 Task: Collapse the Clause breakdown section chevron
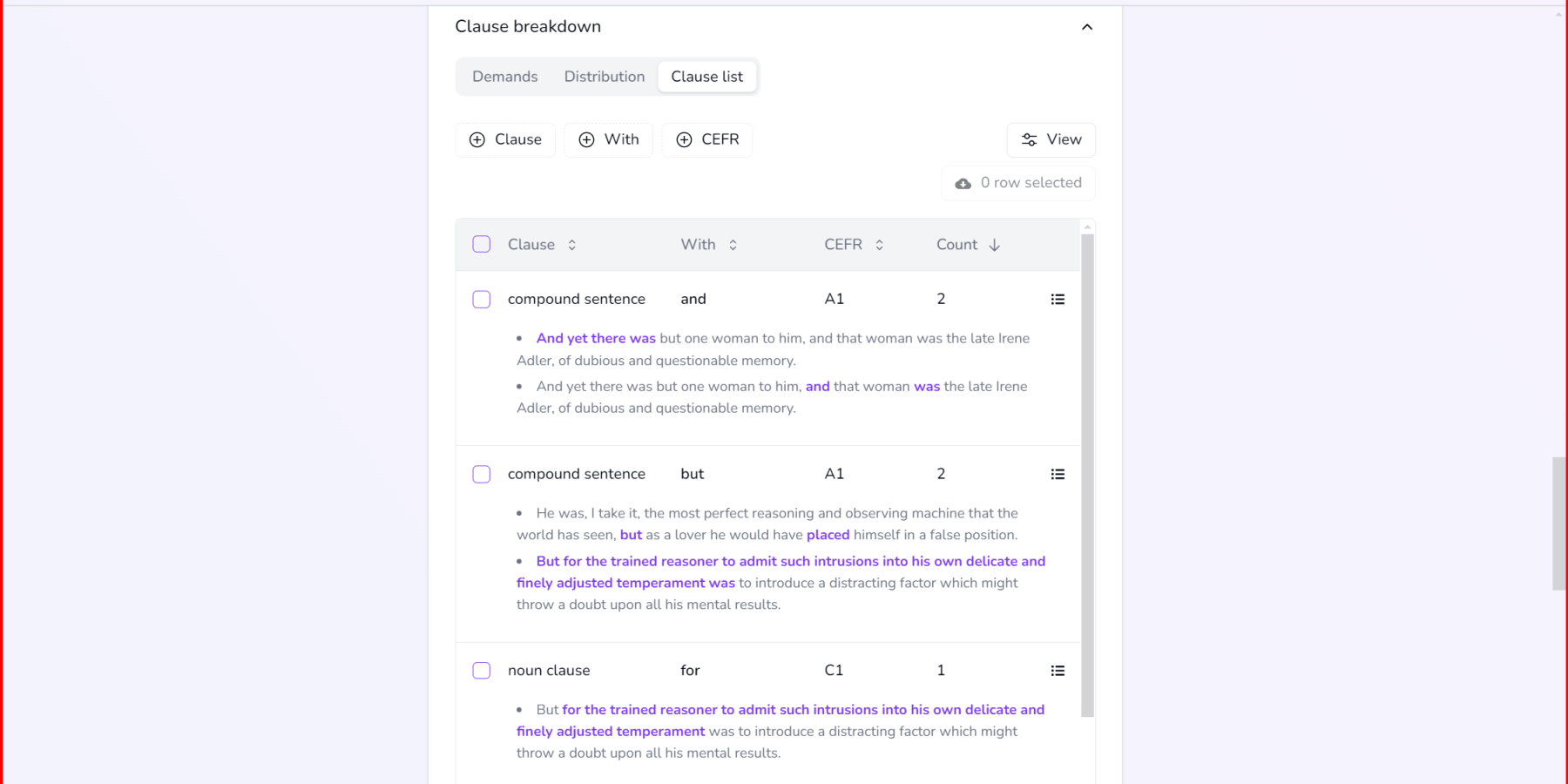click(x=1086, y=27)
